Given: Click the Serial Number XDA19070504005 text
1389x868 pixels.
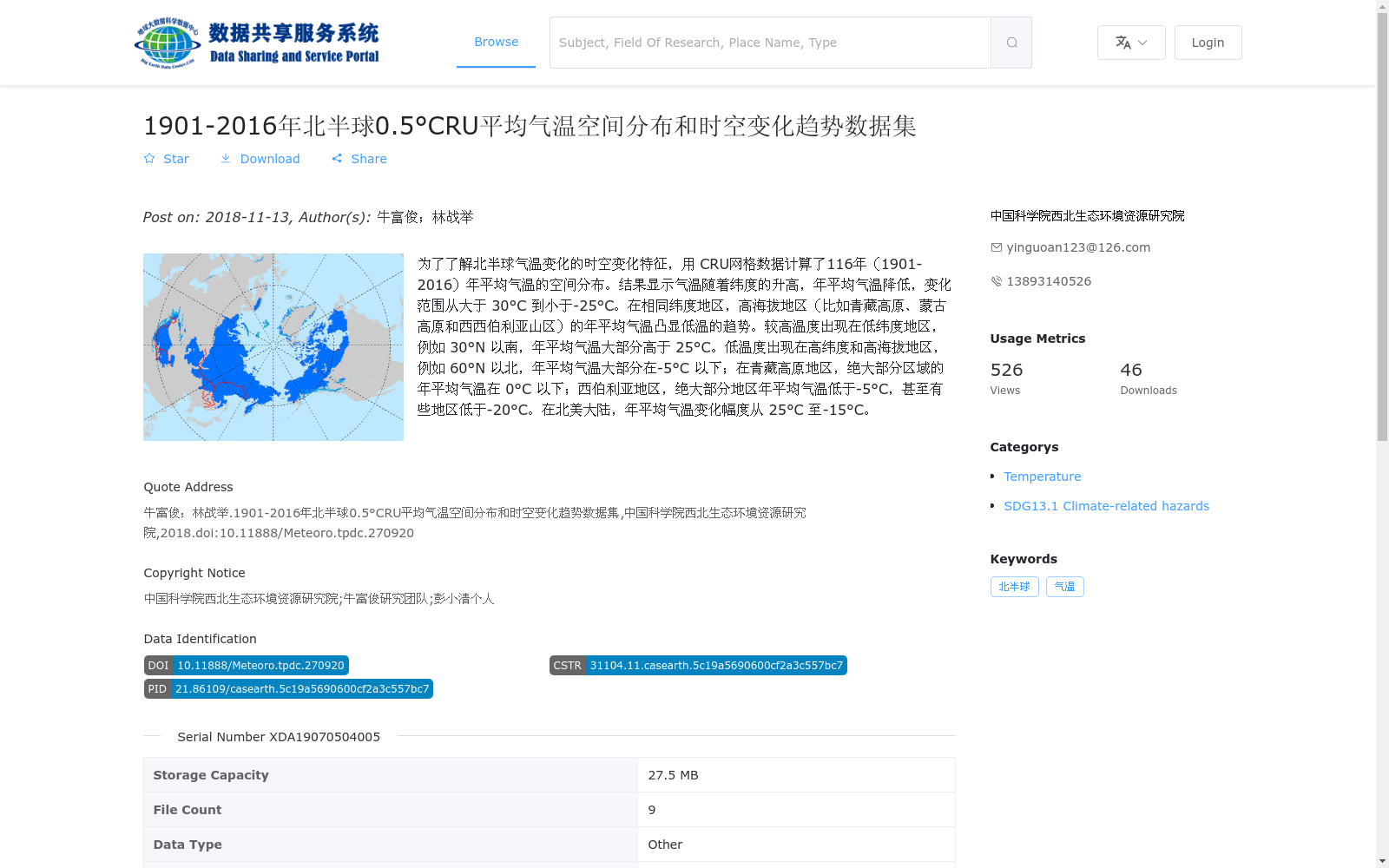Looking at the screenshot, I should pyautogui.click(x=279, y=737).
